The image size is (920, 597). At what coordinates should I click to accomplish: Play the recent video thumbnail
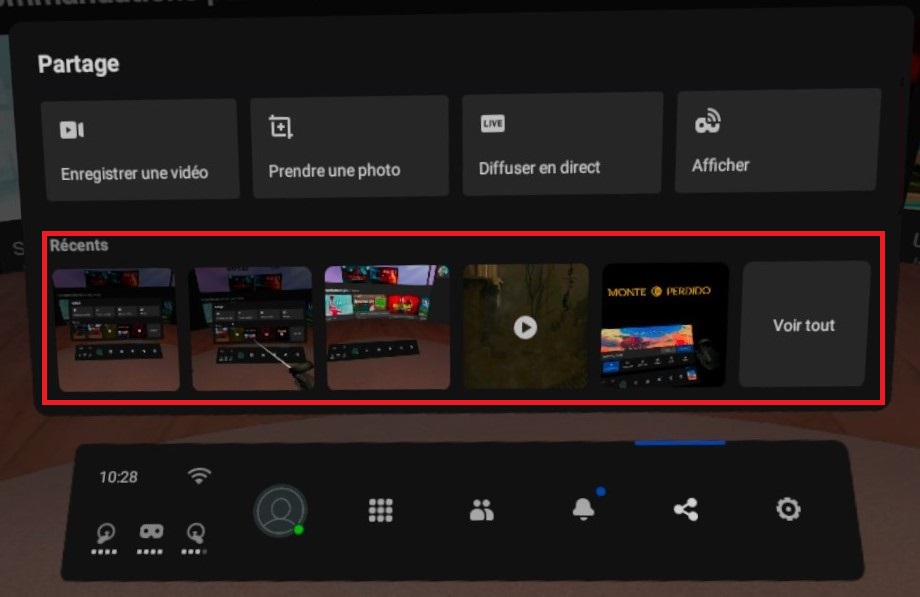525,326
